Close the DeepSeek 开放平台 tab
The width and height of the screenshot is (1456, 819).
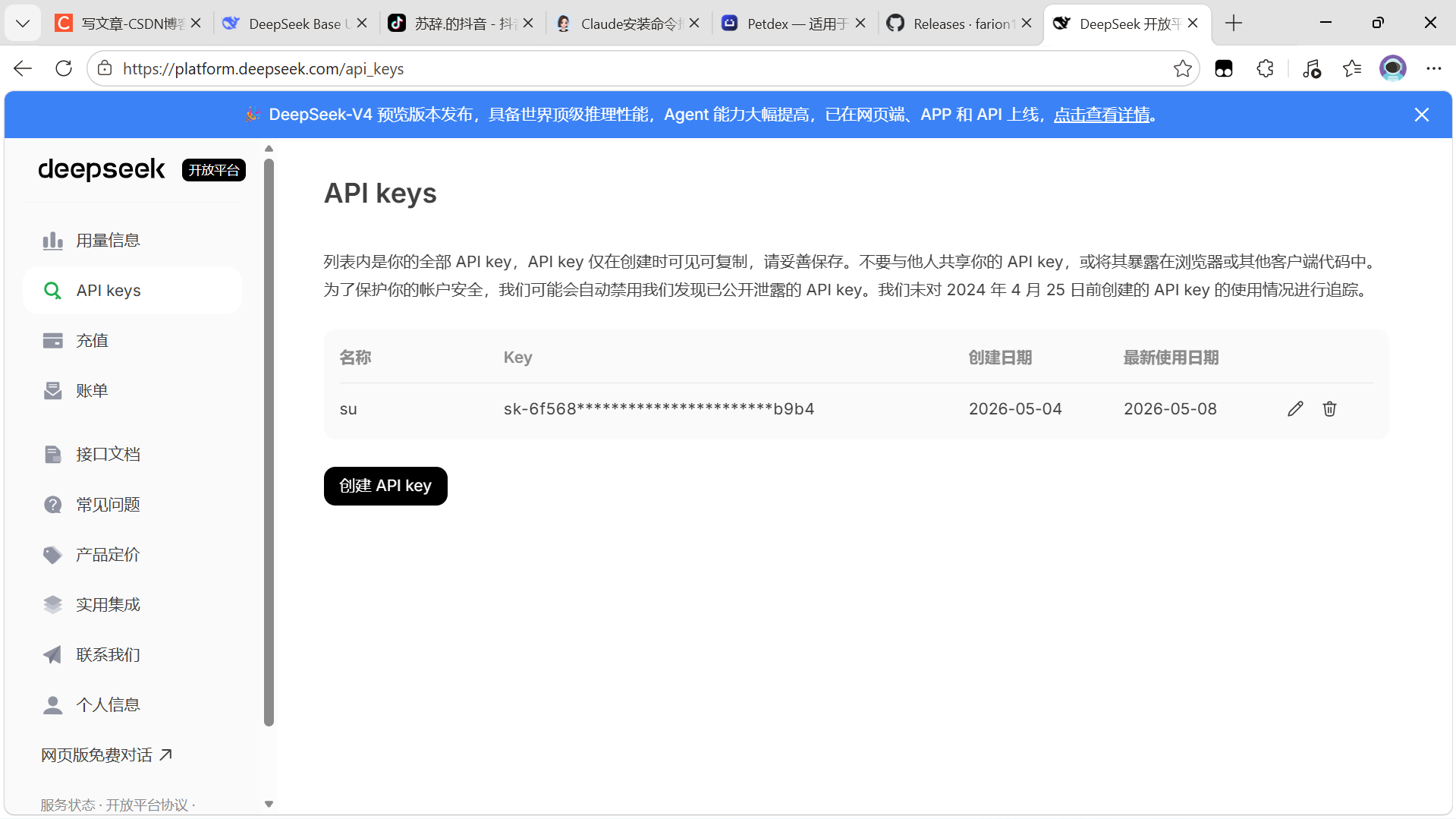pos(1193,24)
